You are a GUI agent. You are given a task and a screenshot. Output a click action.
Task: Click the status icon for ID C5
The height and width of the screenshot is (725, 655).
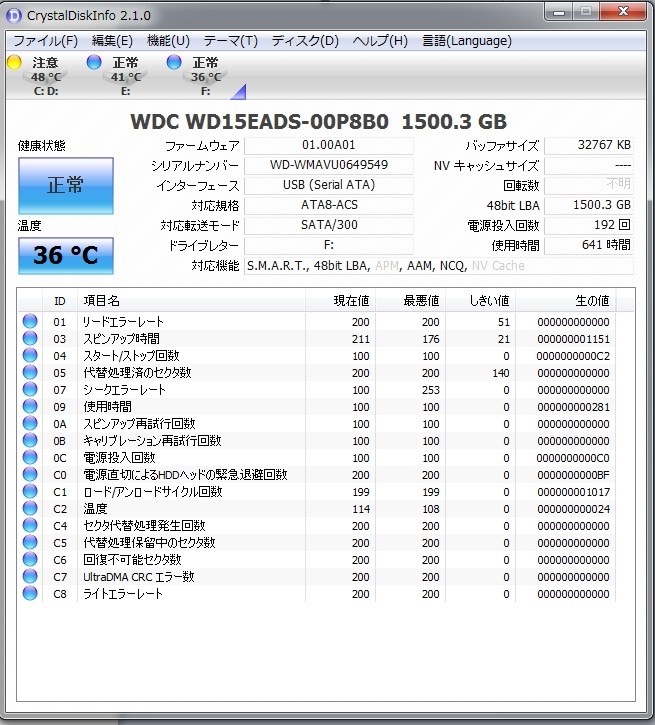click(30, 542)
